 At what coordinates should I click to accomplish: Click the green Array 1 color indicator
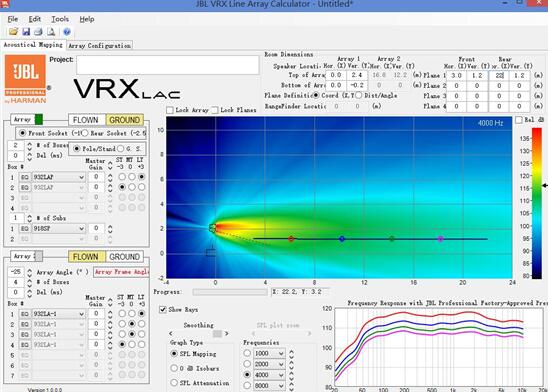pyautogui.click(x=39, y=119)
